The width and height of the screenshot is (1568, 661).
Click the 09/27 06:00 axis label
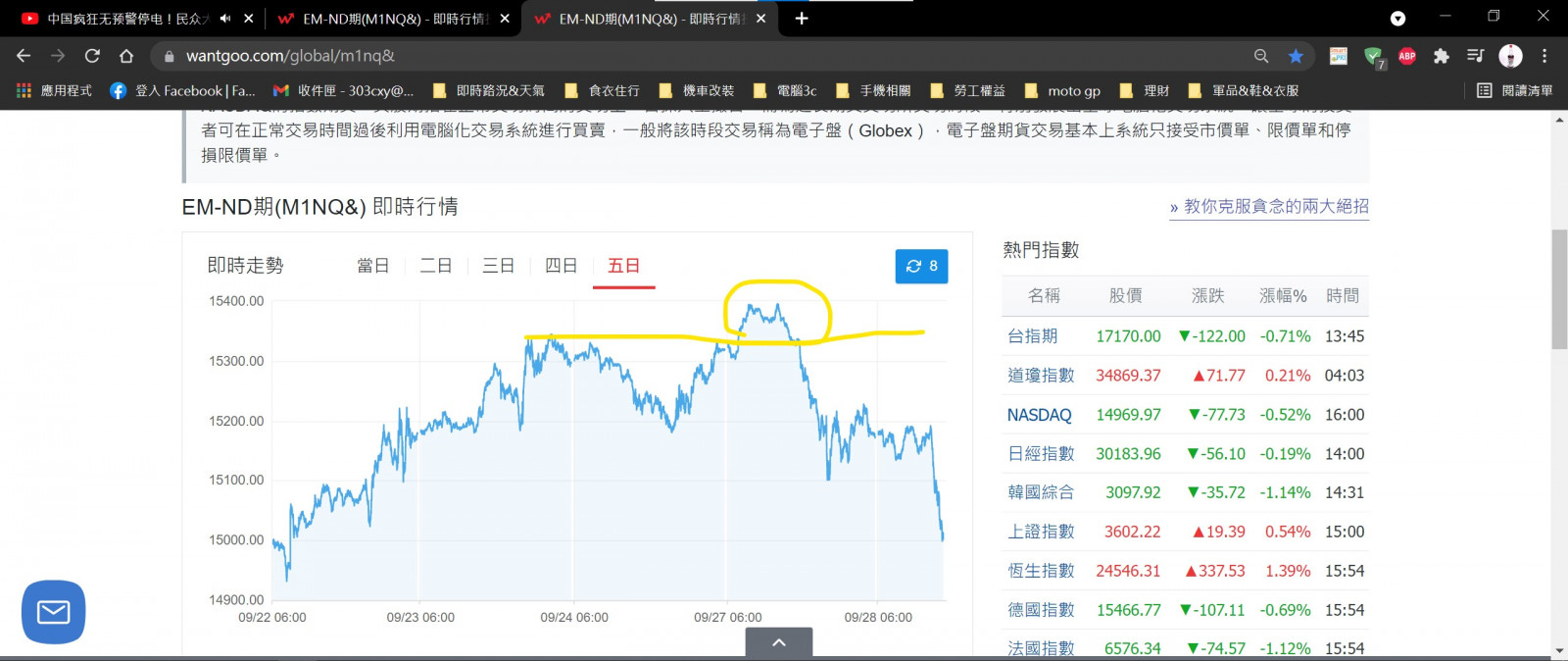pos(728,618)
